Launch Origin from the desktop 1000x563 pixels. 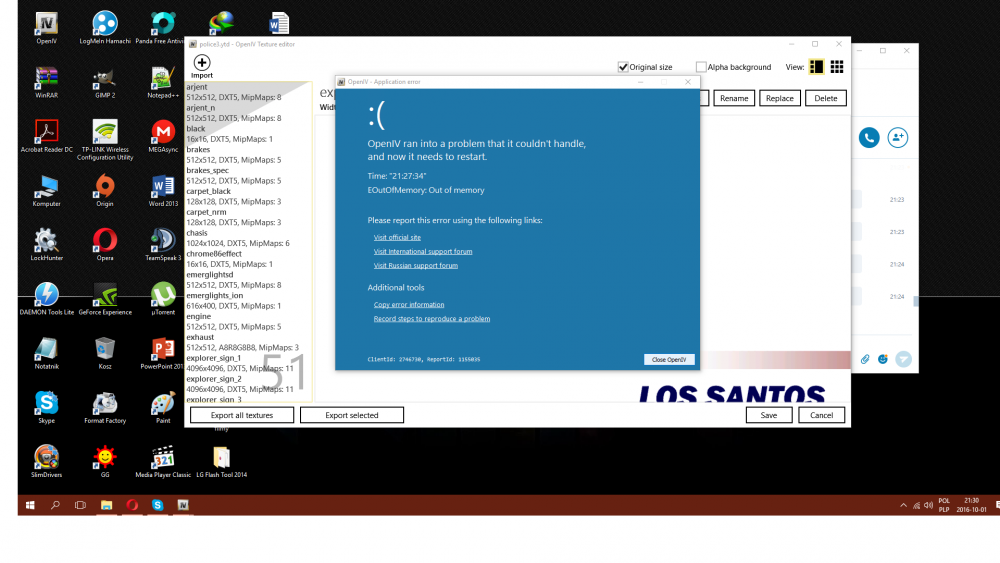pos(105,191)
